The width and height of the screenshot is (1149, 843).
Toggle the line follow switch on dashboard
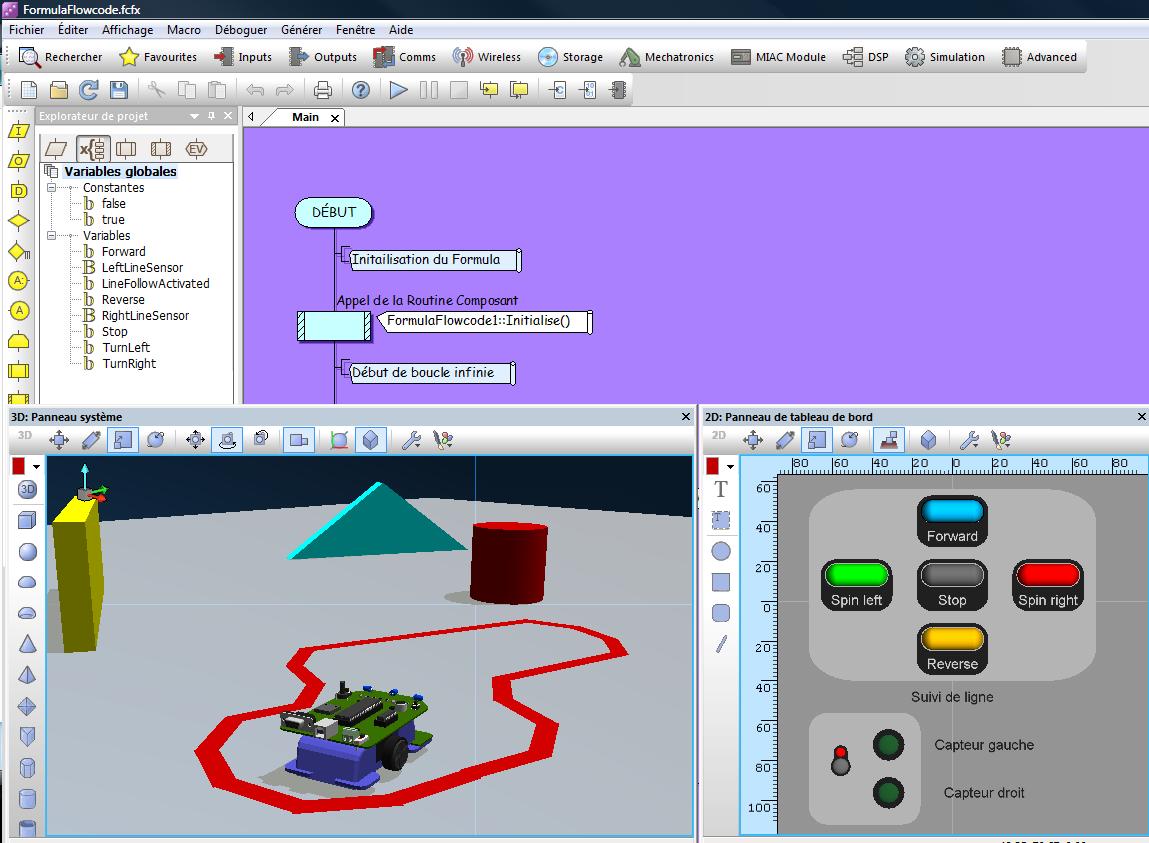[x=841, y=761]
